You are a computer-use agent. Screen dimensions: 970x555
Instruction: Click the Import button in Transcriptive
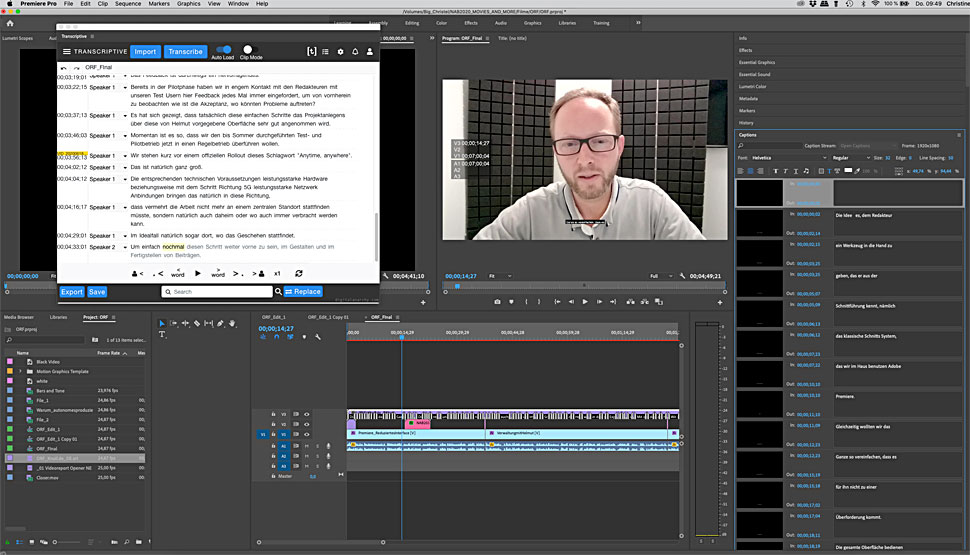(145, 51)
